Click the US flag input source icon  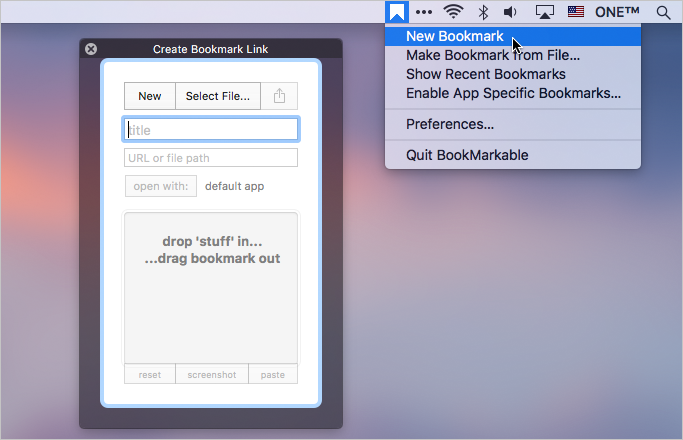575,12
